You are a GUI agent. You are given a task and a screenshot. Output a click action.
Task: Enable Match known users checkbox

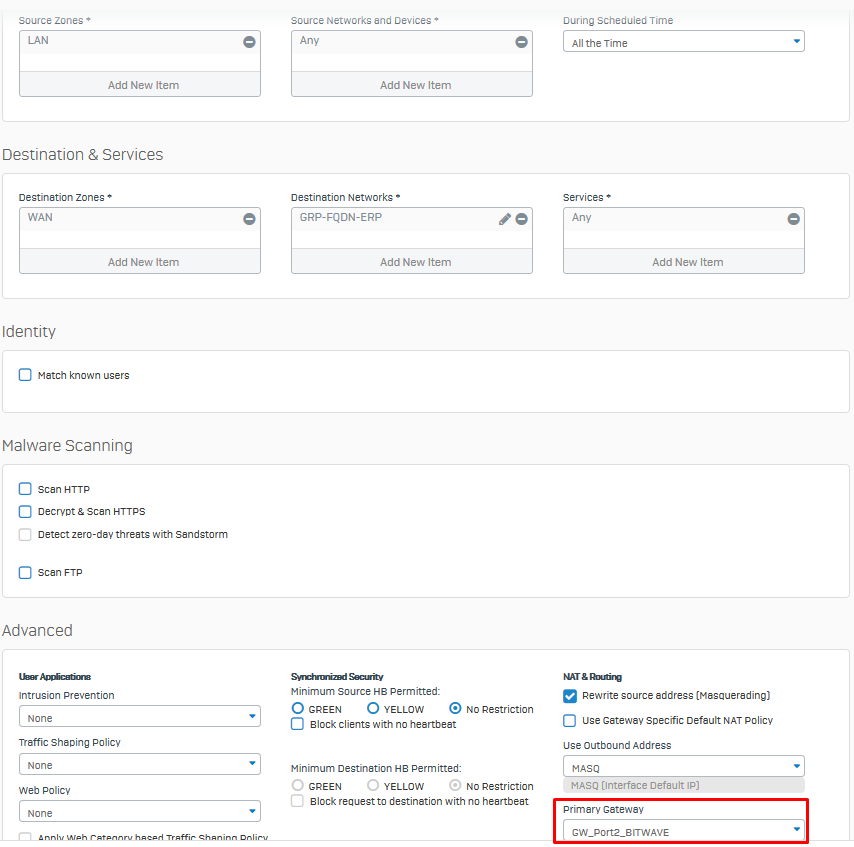point(25,375)
